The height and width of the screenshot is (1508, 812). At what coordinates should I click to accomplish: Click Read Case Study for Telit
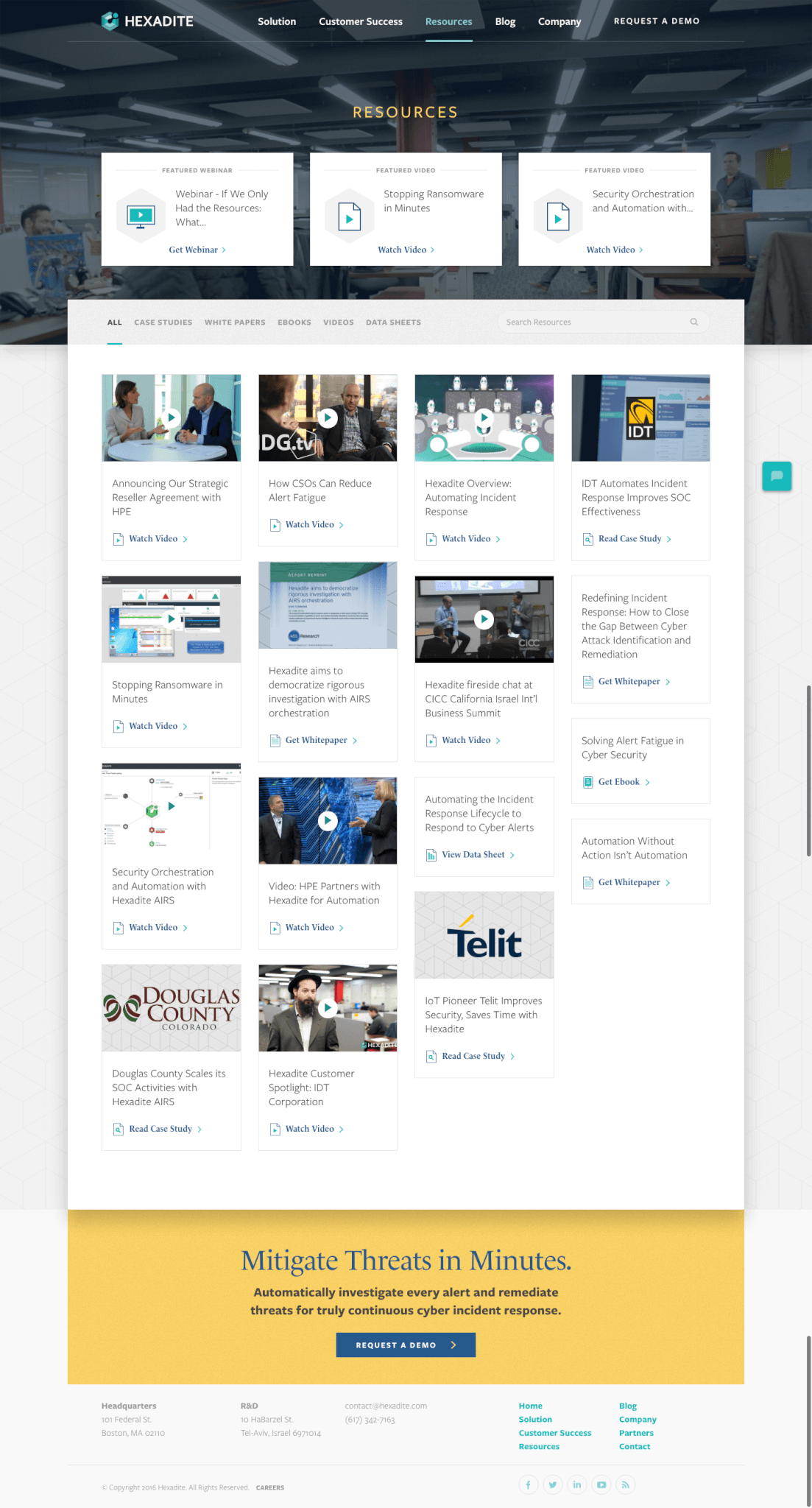(478, 1056)
